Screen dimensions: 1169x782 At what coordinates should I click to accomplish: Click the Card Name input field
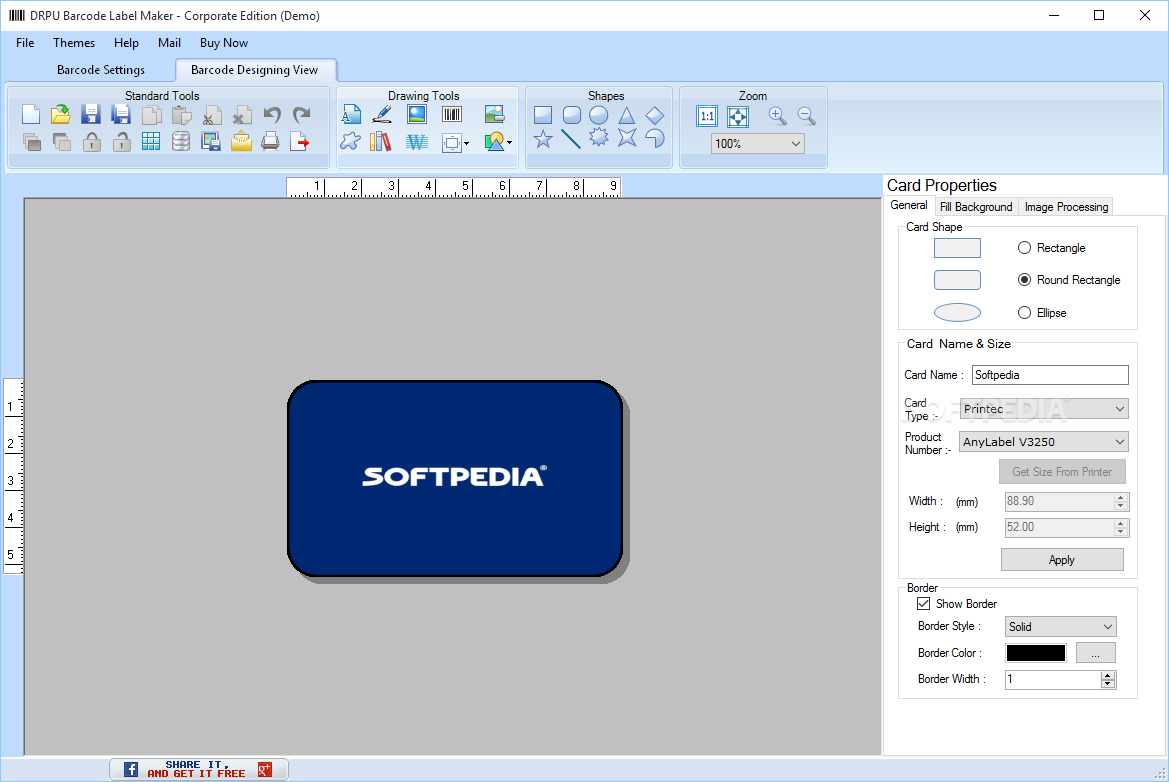point(1050,375)
